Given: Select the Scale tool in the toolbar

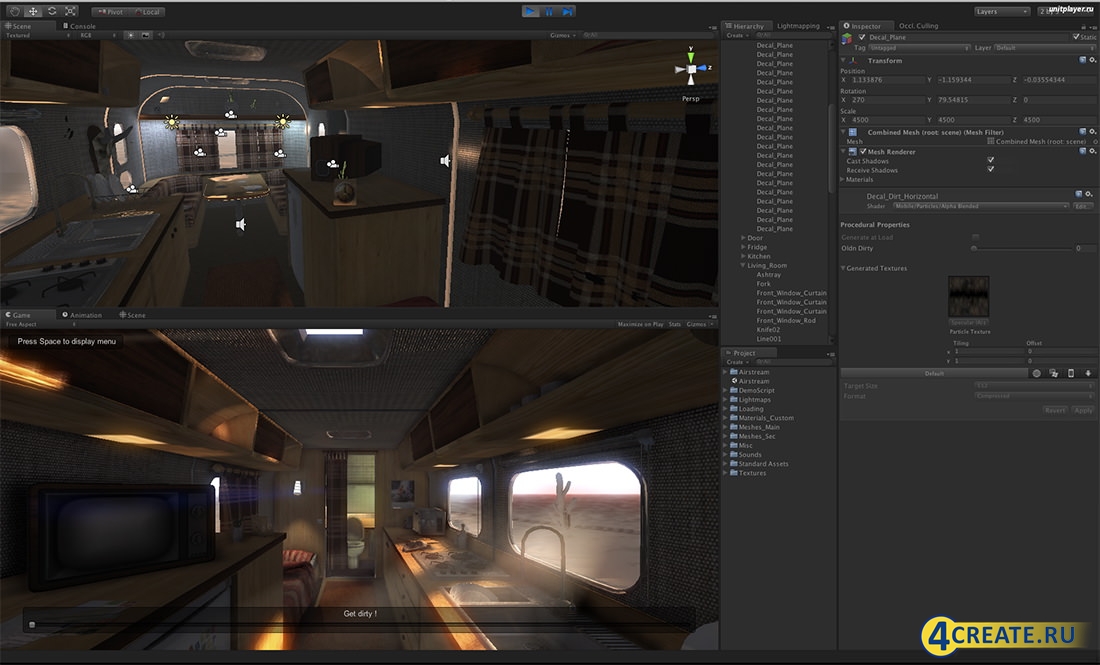Looking at the screenshot, I should pyautogui.click(x=70, y=11).
